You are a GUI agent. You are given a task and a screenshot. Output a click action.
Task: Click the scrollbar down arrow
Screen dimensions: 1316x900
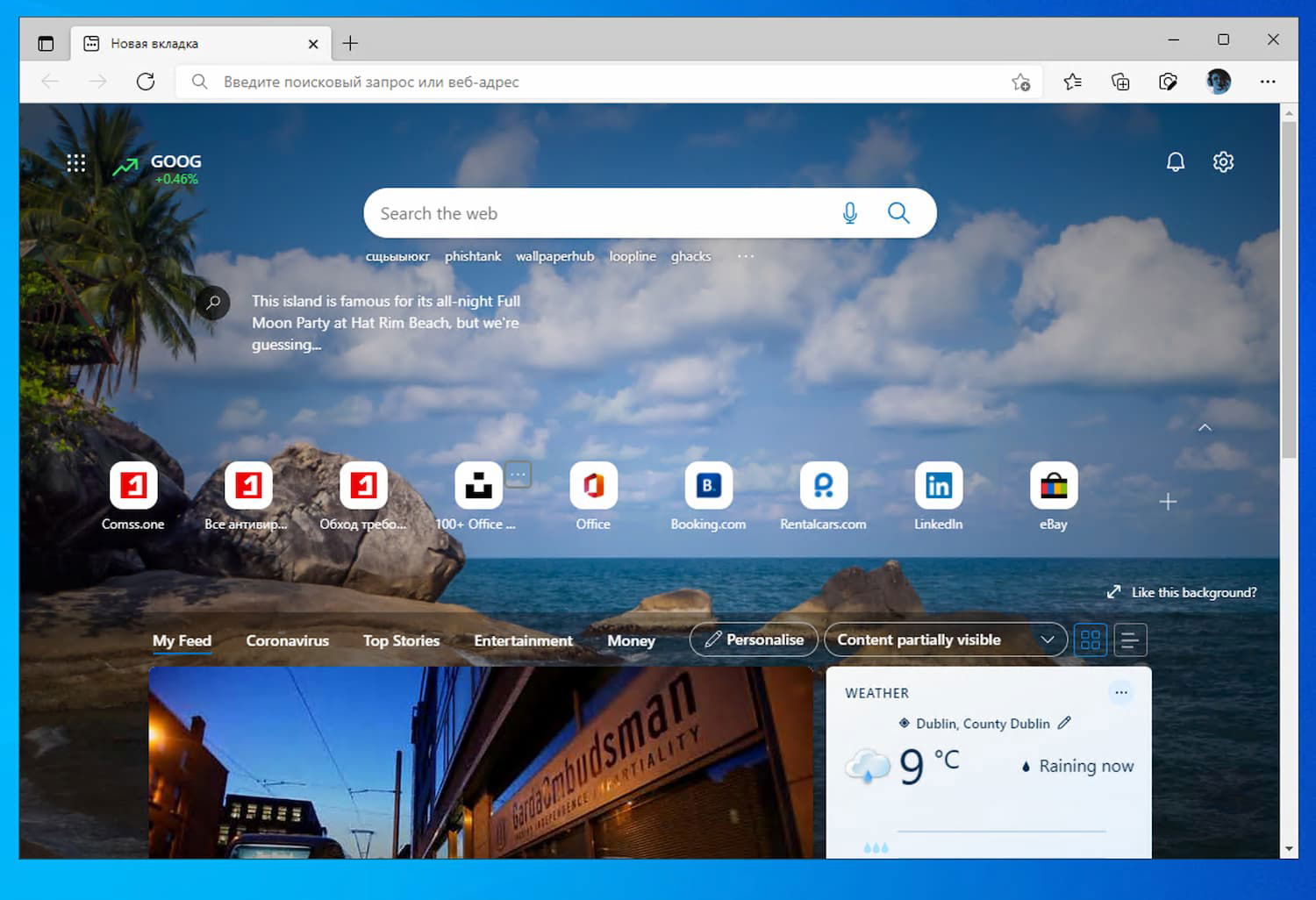coord(1289,849)
